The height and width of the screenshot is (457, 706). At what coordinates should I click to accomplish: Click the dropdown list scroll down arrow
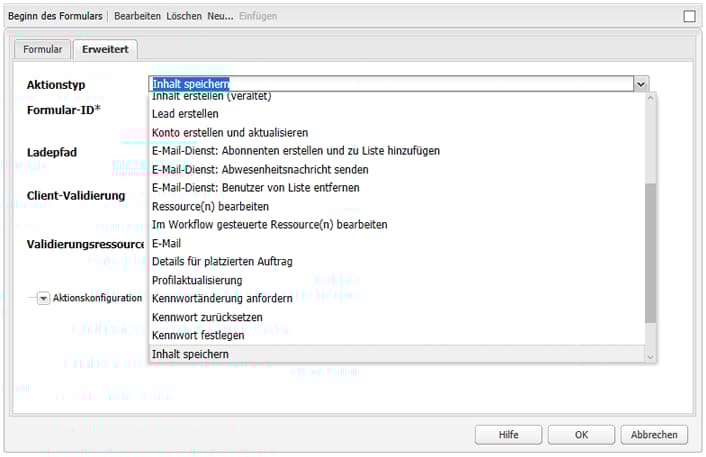click(650, 357)
